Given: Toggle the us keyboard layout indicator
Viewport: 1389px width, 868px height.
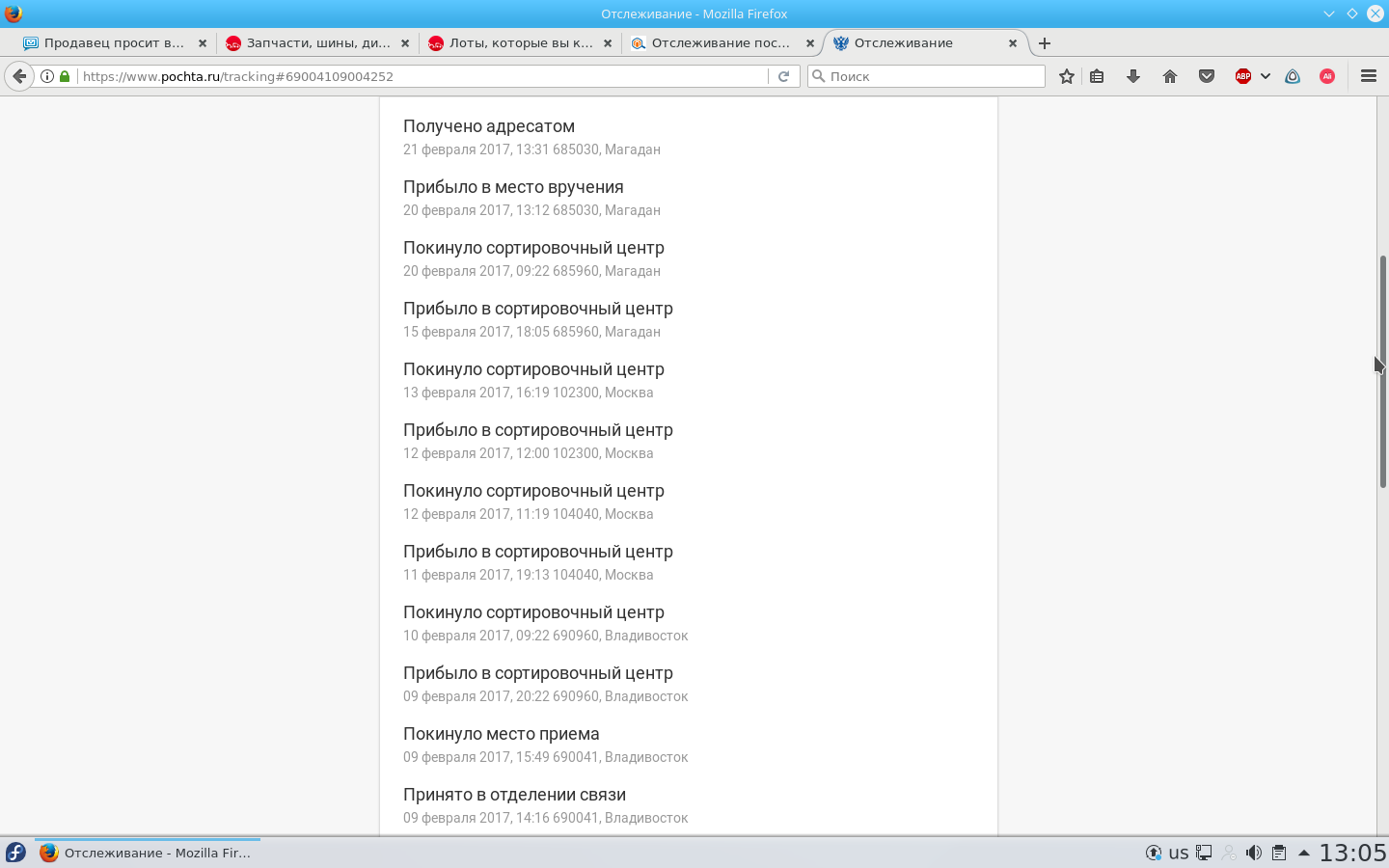Looking at the screenshot, I should tap(1179, 853).
